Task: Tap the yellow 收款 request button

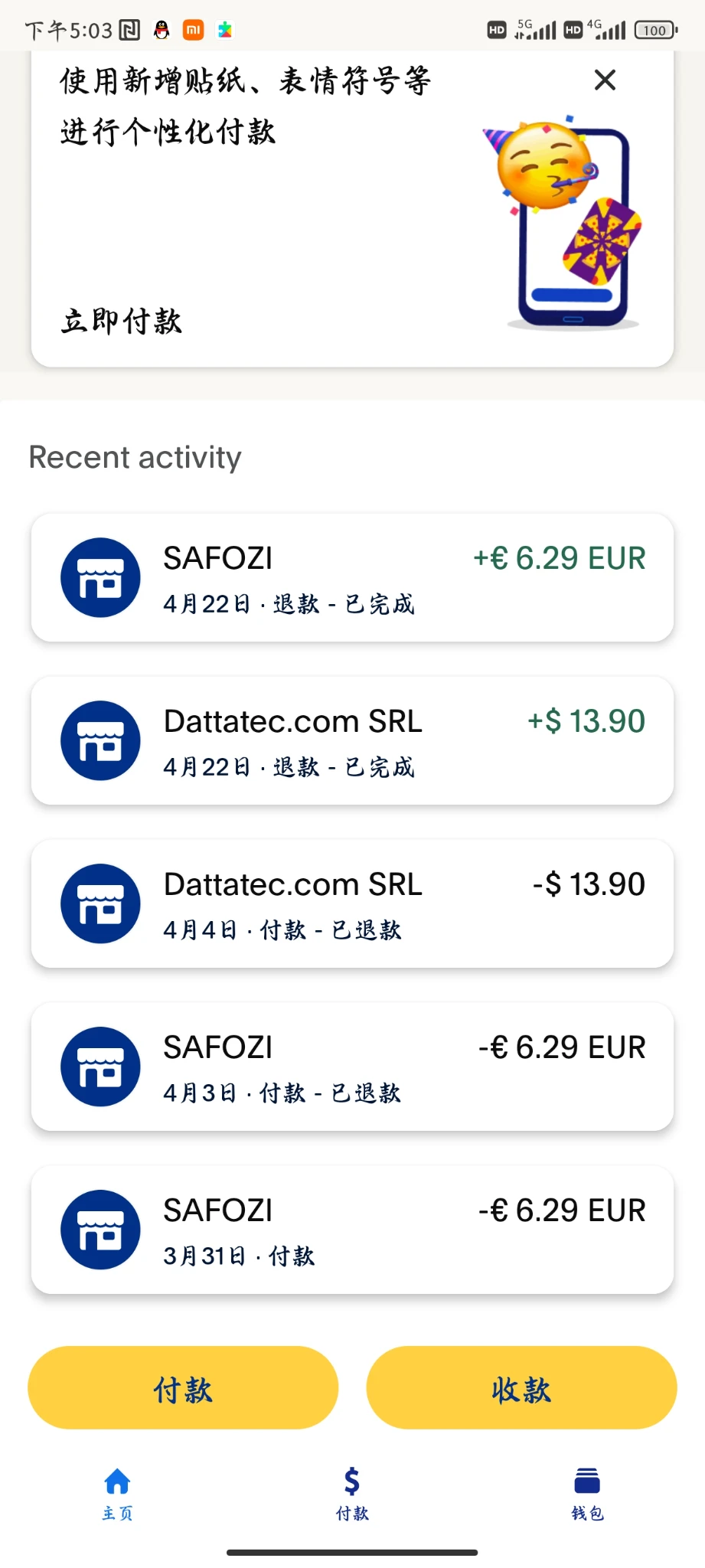Action: coord(521,1387)
